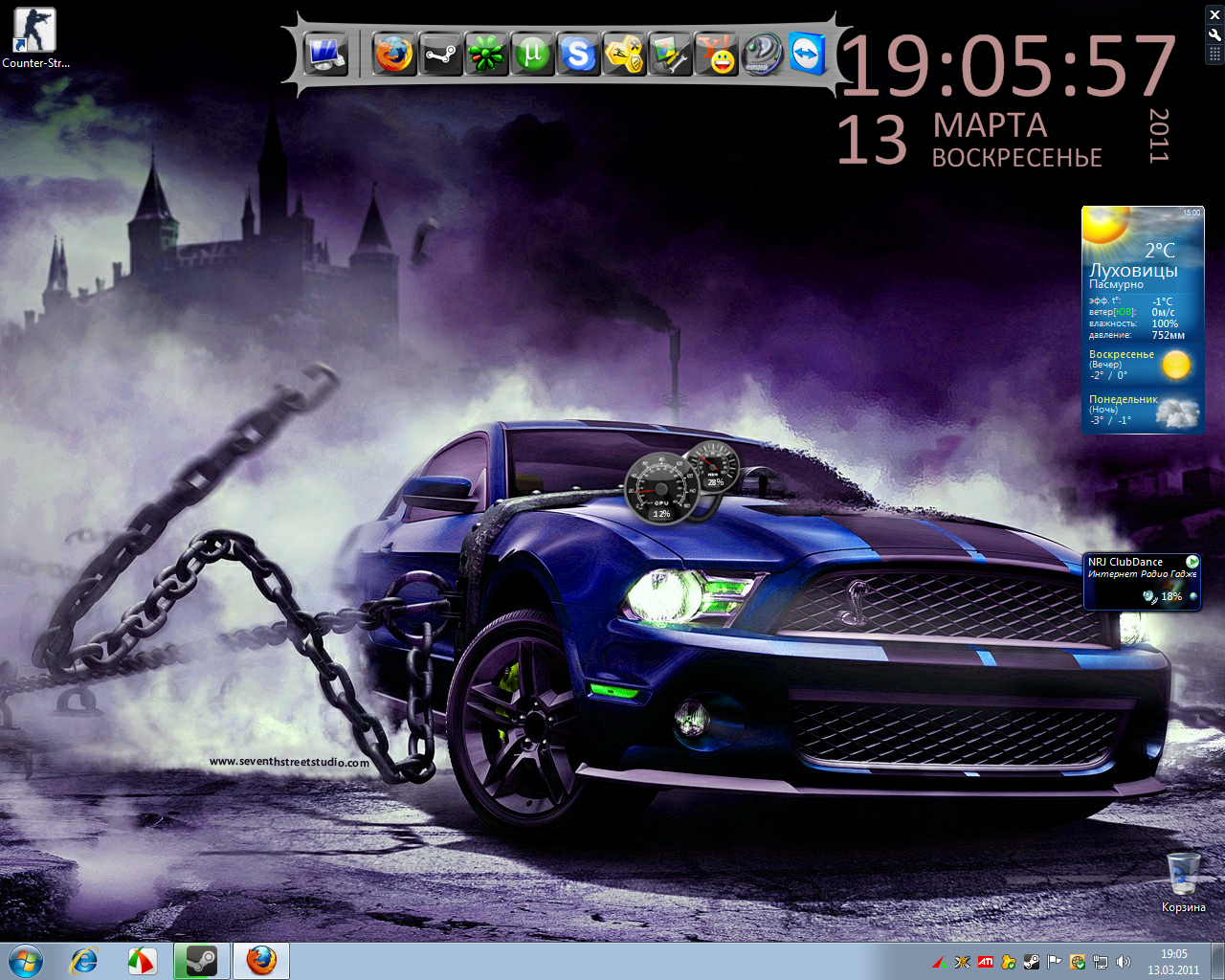Open My Computer icon in the dock
The image size is (1225, 980).
point(325,55)
